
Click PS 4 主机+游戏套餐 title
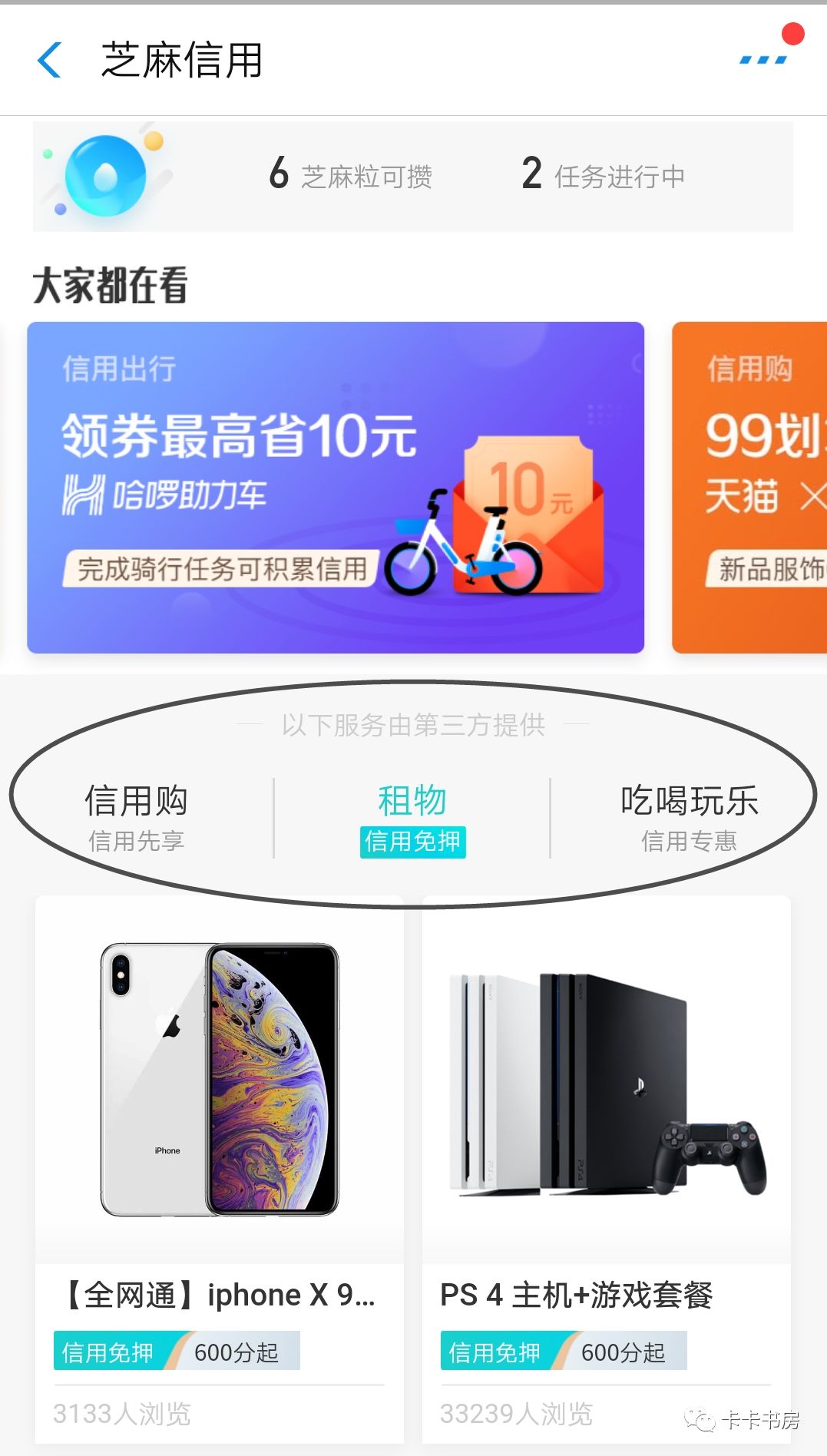pos(577,1295)
